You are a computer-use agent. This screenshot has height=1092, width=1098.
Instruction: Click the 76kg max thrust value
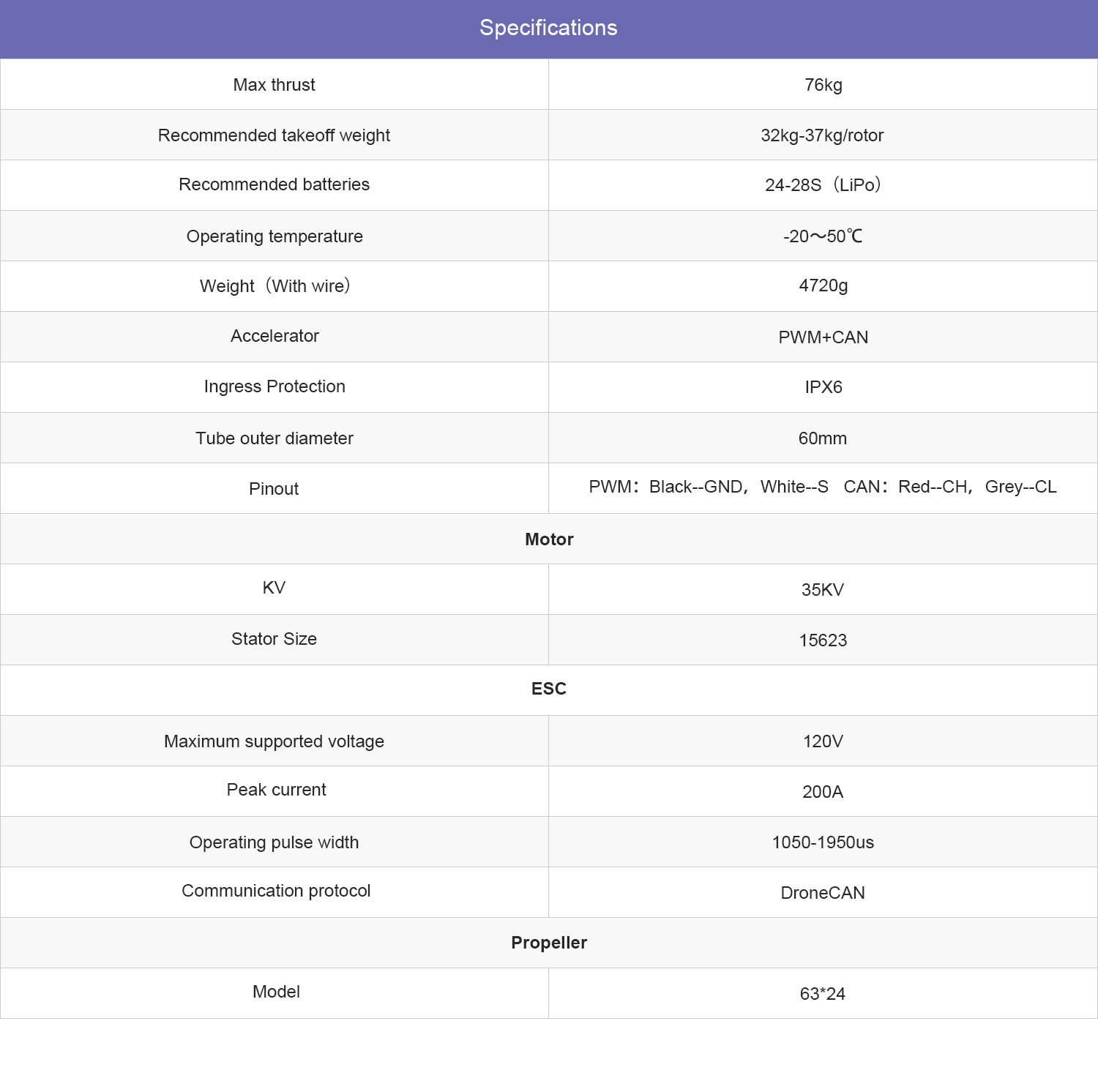(823, 85)
